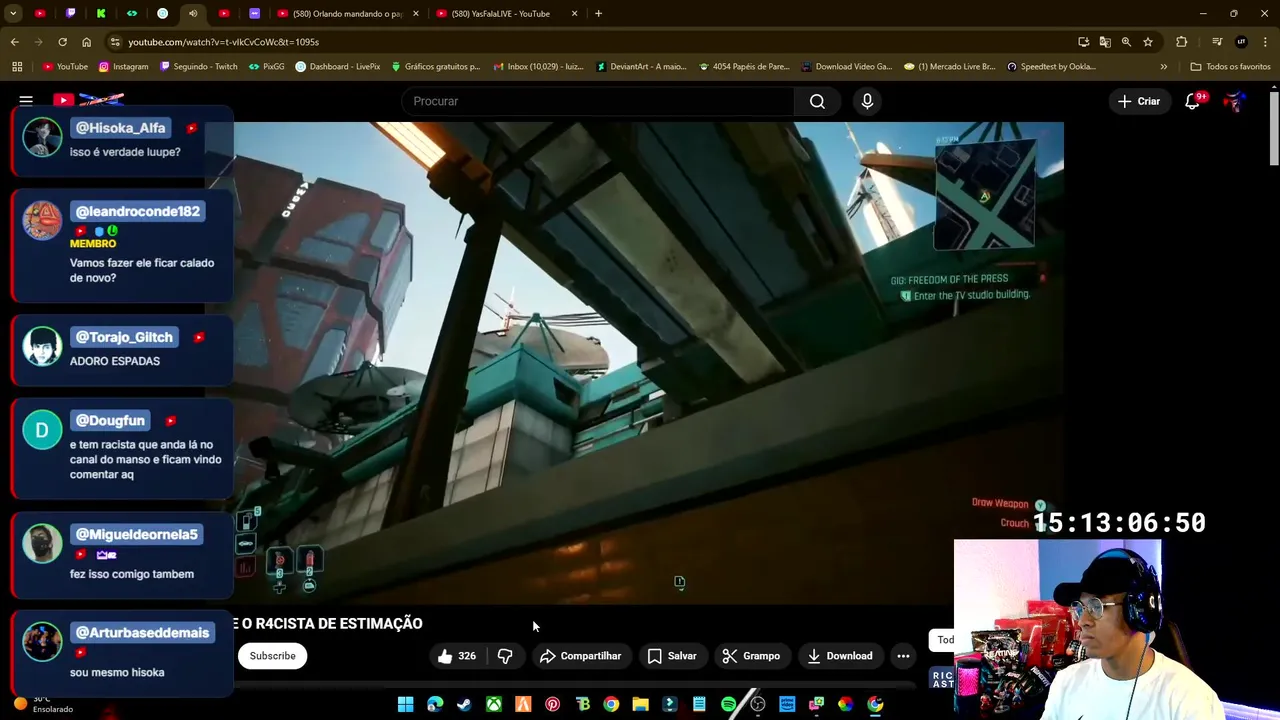Screen dimensions: 1280x720
Task: Switch to YasFalaLIVE - YouTube tab
Action: [507, 14]
